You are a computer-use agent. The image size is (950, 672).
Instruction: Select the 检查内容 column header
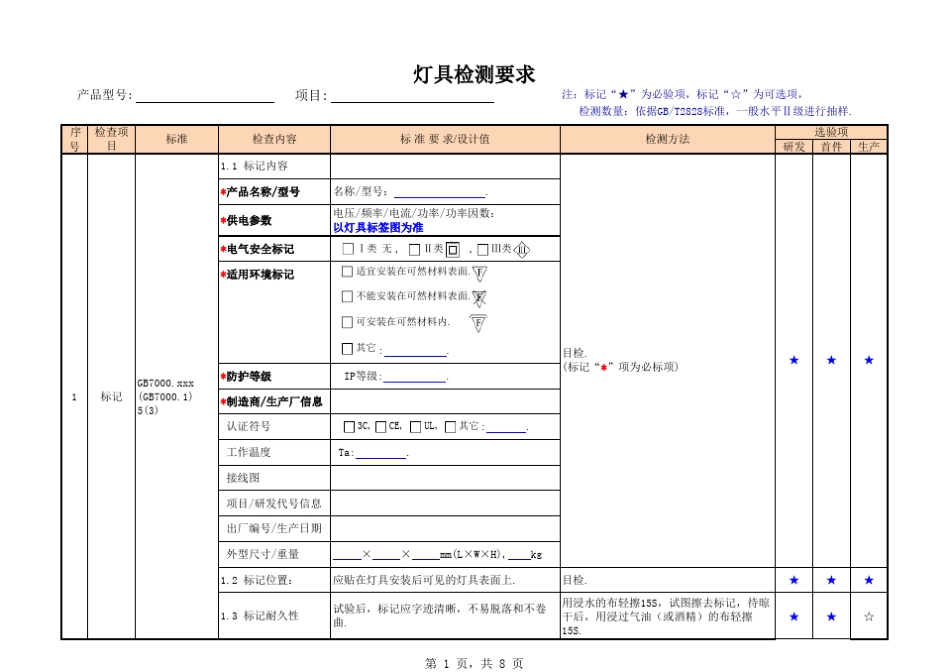pos(274,139)
